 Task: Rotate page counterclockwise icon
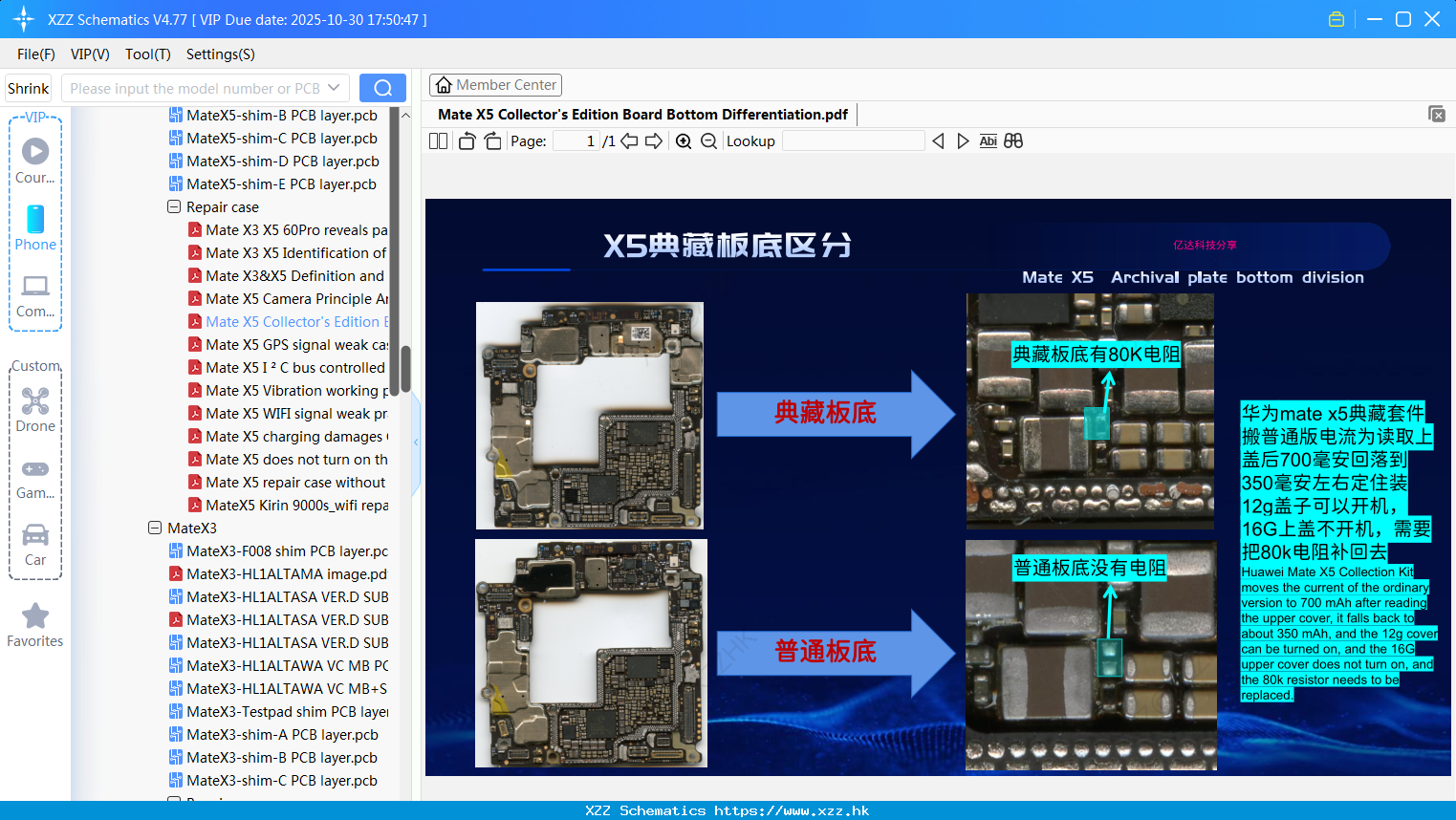point(467,140)
